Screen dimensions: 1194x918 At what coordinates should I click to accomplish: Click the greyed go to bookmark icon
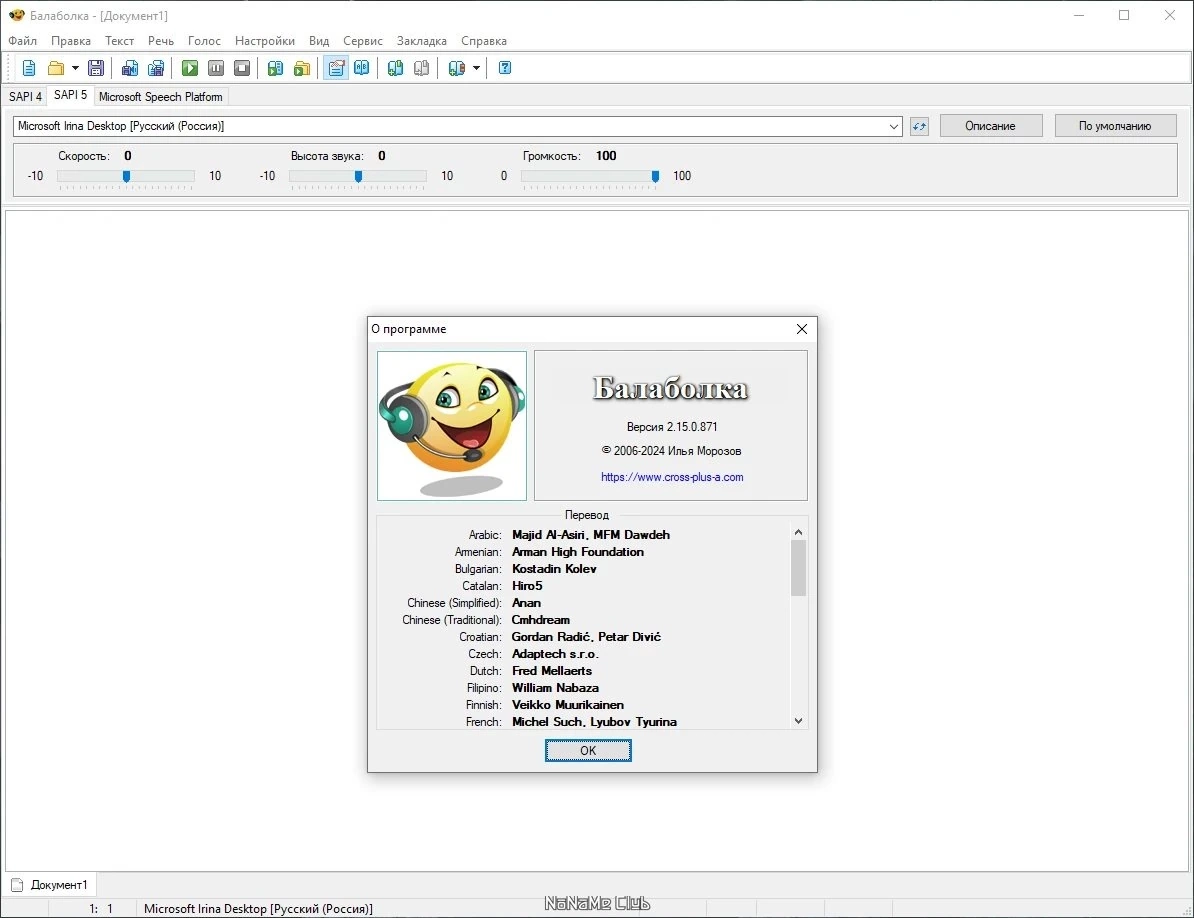[421, 69]
